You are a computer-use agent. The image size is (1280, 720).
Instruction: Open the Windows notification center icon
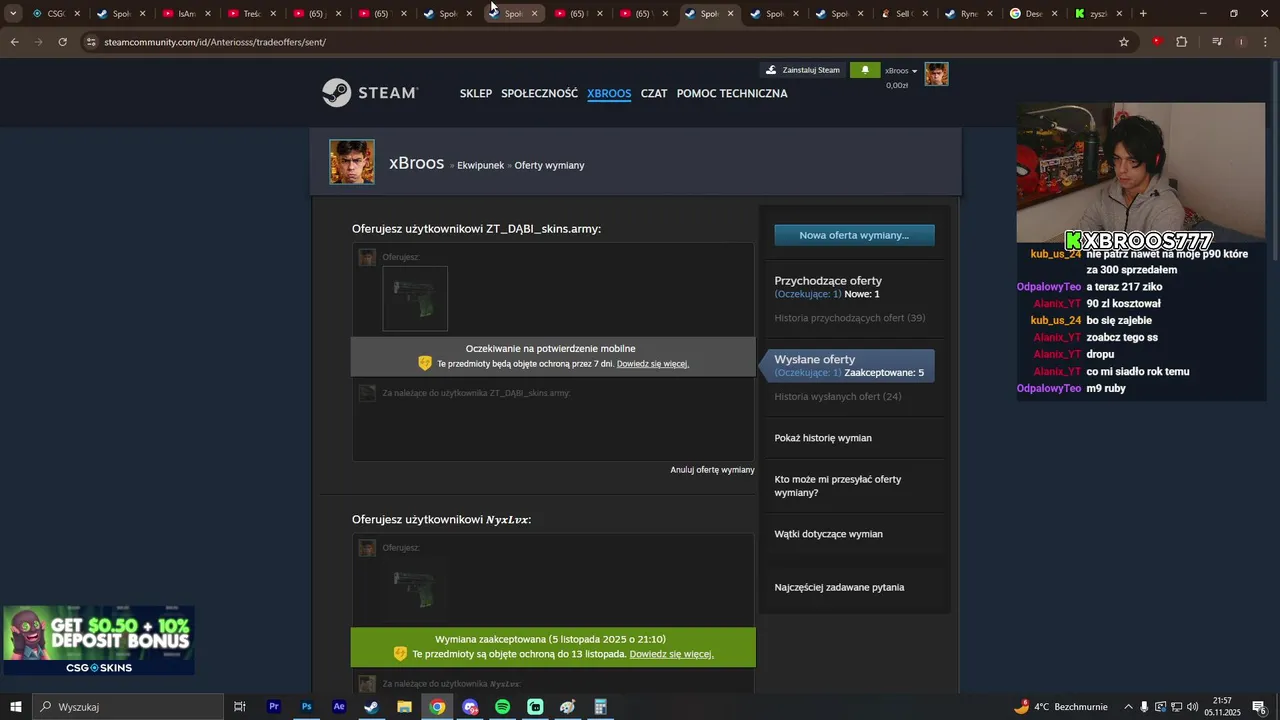tap(1260, 707)
